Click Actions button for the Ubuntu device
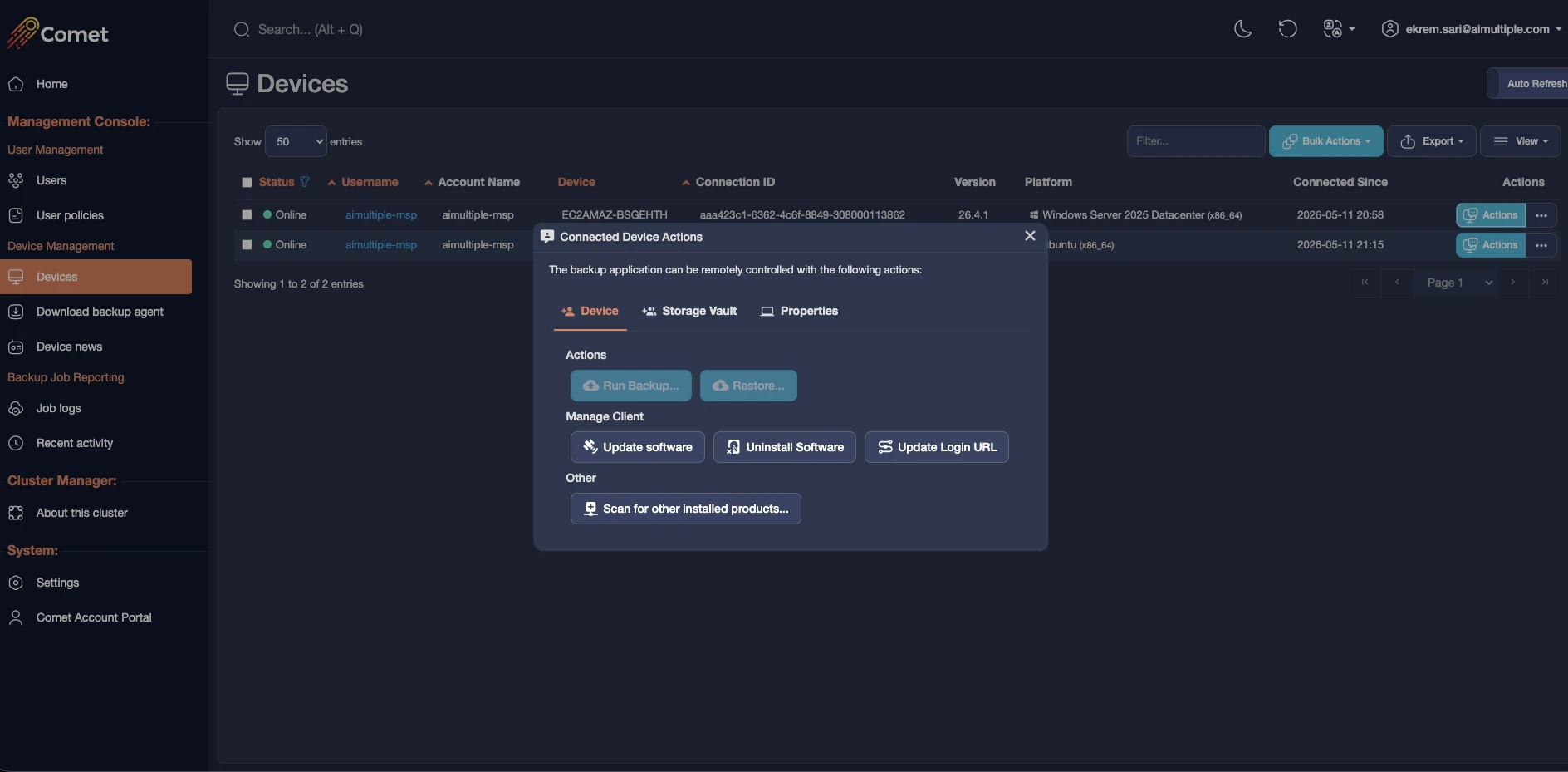1568x772 pixels. (1491, 245)
